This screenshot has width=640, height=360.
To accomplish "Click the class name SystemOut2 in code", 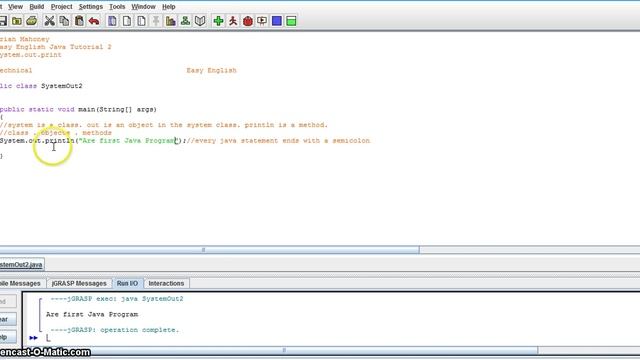I will pyautogui.click(x=62, y=86).
